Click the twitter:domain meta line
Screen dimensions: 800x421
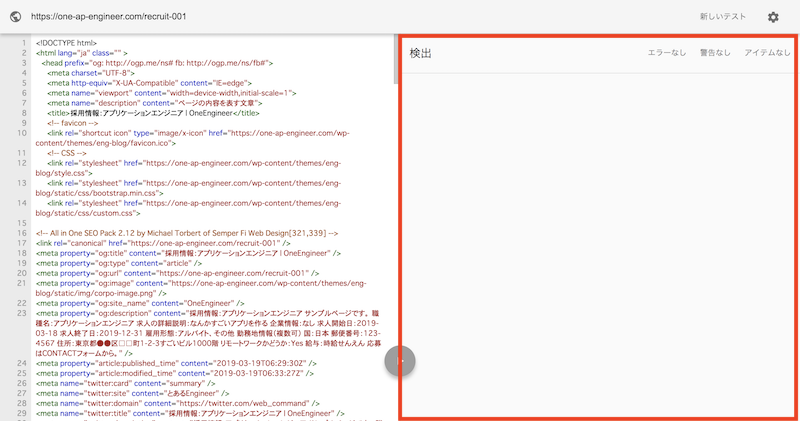178,403
